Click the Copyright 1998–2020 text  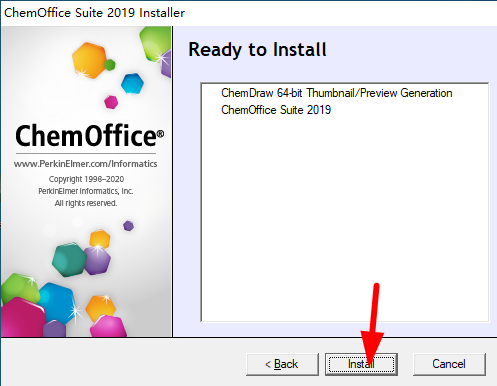click(86, 179)
